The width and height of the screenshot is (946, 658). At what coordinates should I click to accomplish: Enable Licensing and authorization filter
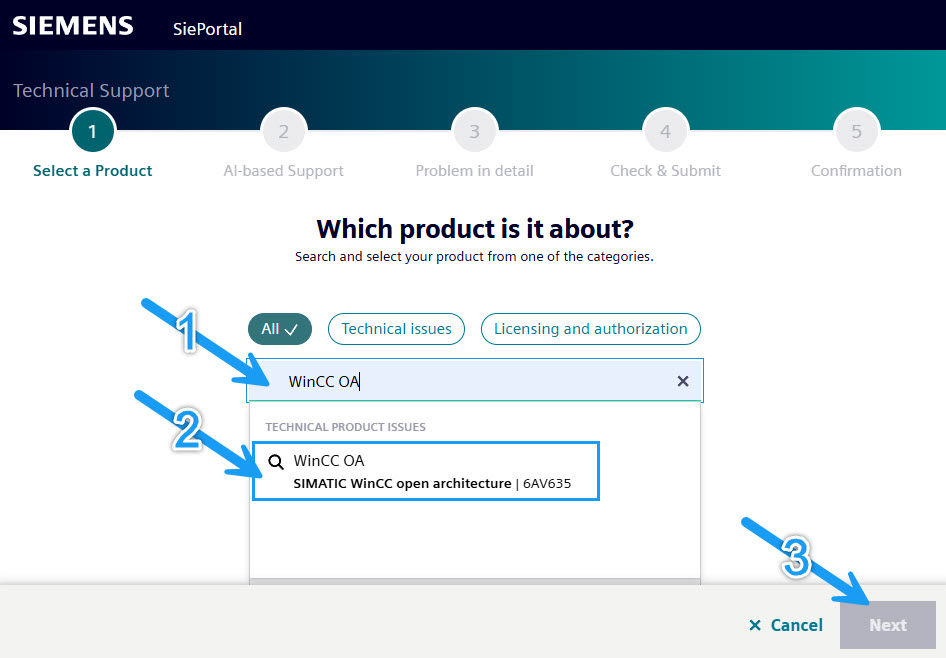tap(590, 329)
